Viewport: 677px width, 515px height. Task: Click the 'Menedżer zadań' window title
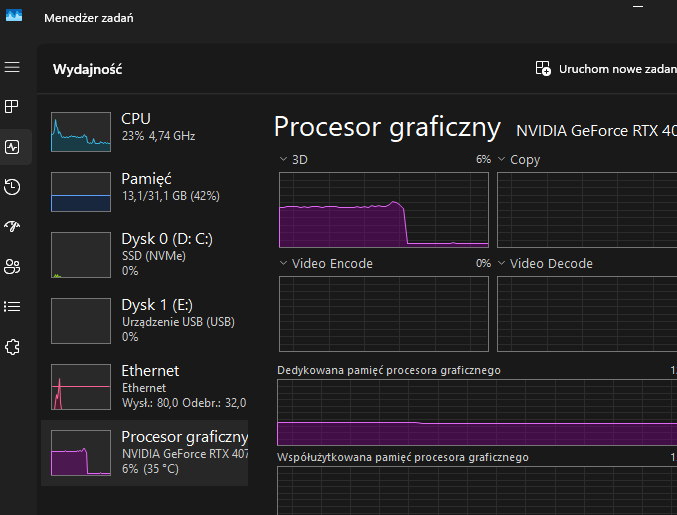(89, 18)
